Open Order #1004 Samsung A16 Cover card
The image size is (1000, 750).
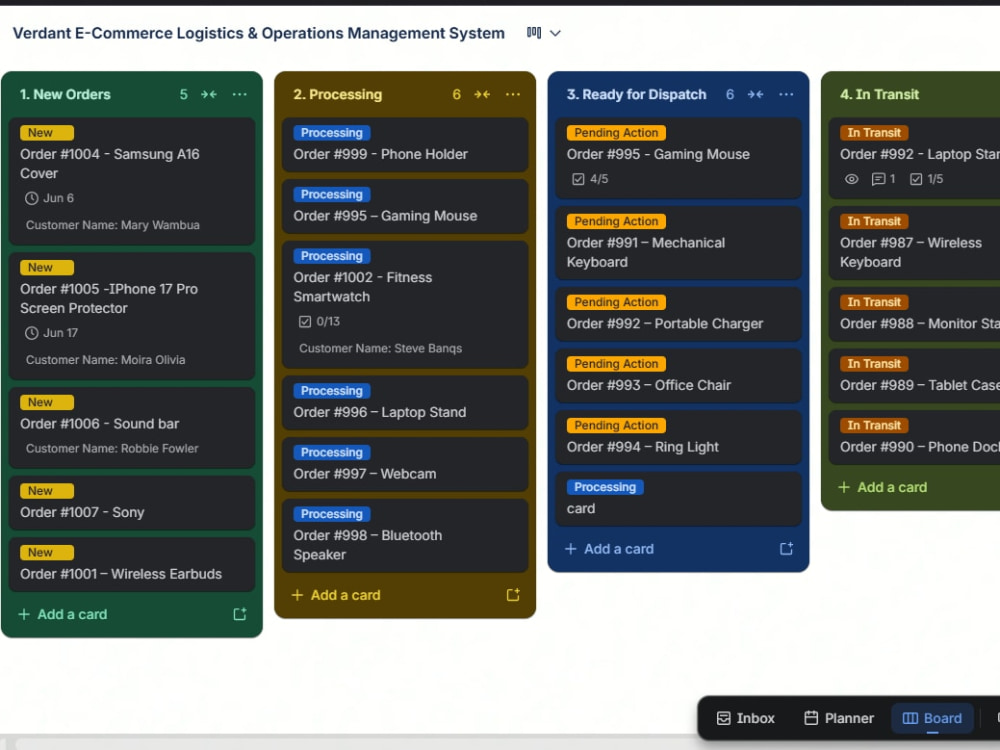click(x=132, y=182)
